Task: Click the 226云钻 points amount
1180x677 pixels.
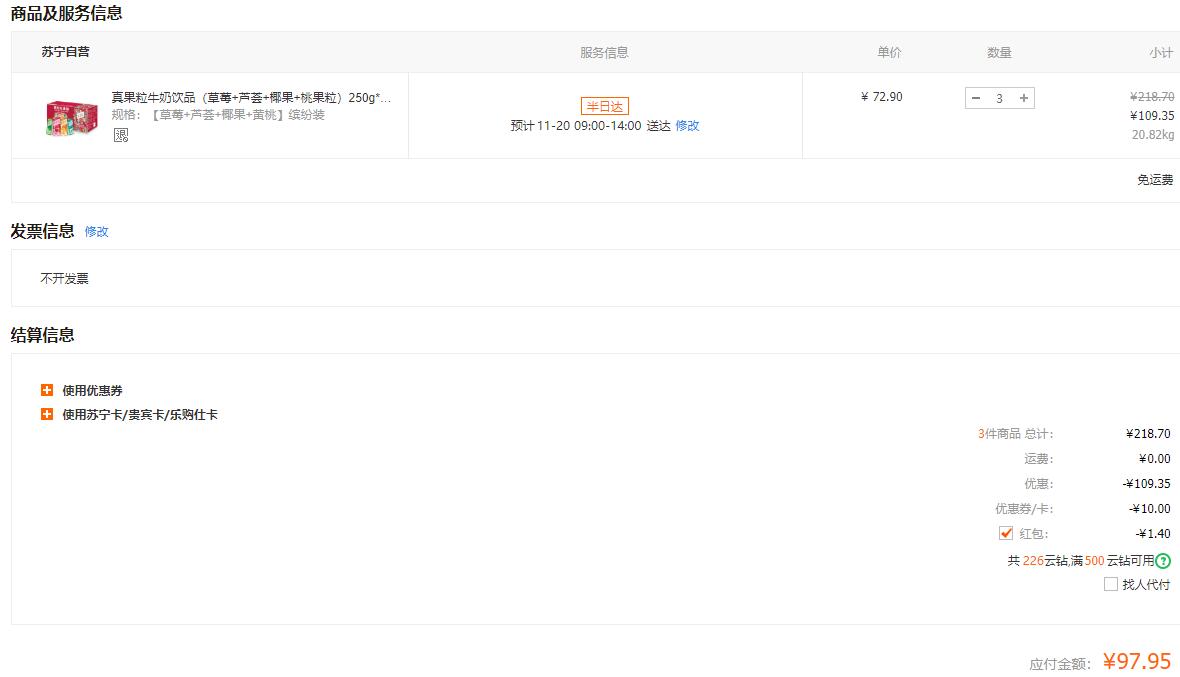Action: (1044, 561)
